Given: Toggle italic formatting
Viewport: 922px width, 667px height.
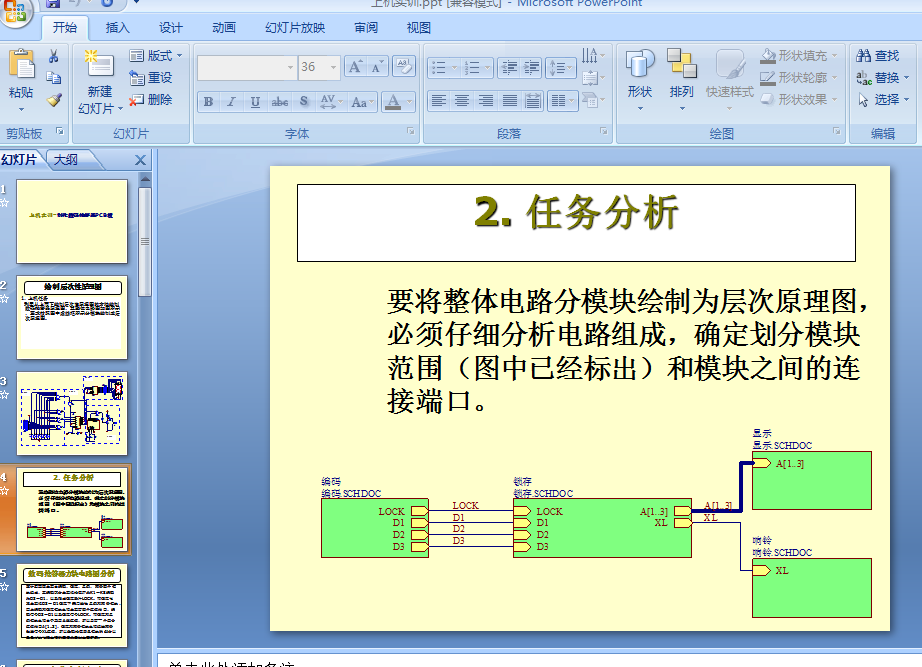Looking at the screenshot, I should (x=232, y=102).
